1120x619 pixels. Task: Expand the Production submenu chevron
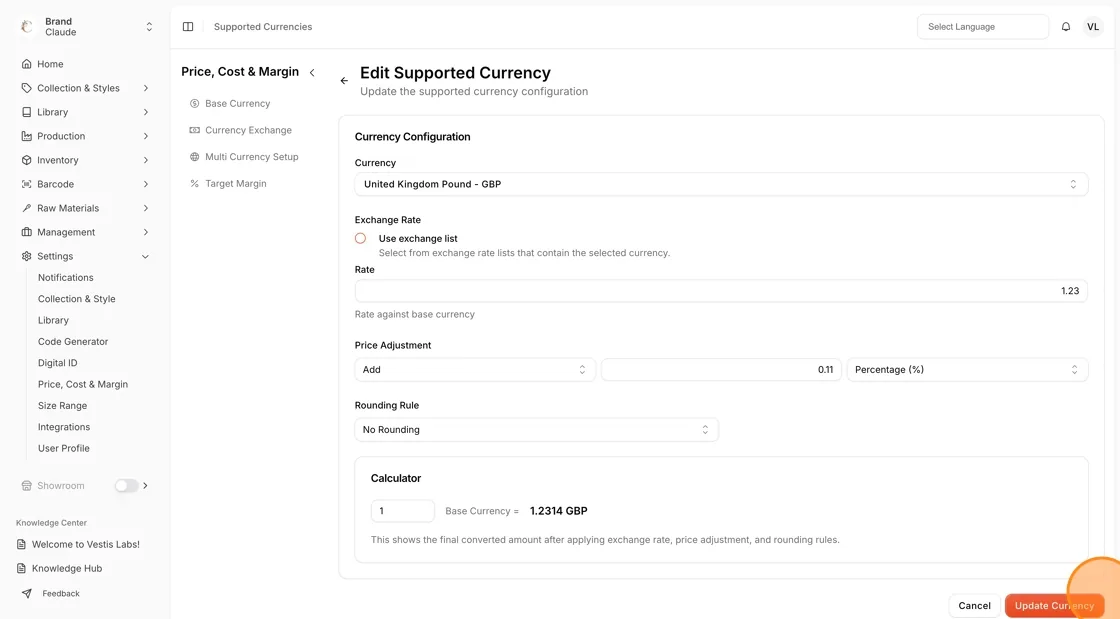146,136
